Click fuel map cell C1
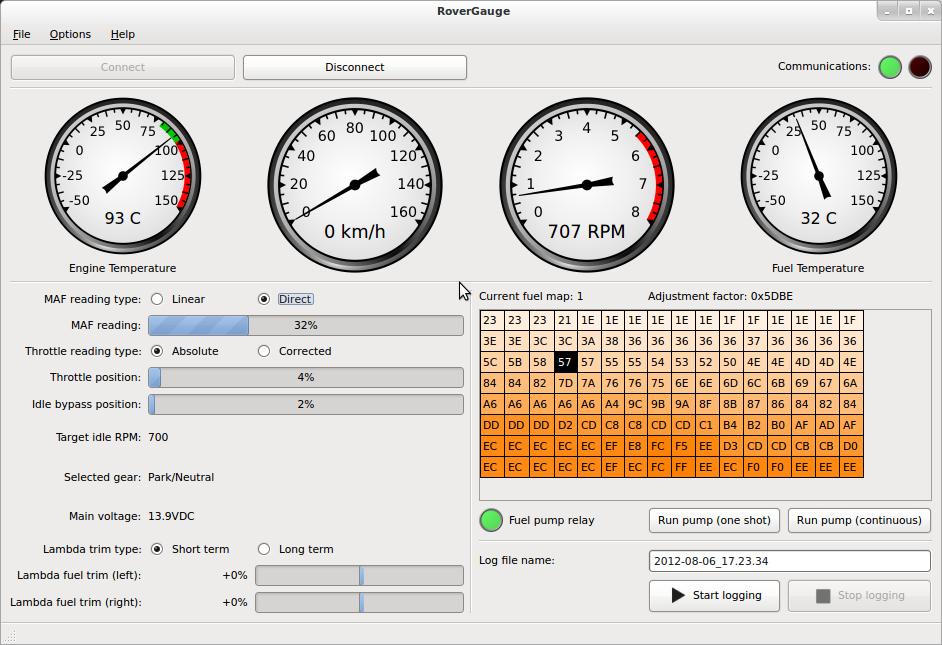The width and height of the screenshot is (942, 645). click(706, 425)
